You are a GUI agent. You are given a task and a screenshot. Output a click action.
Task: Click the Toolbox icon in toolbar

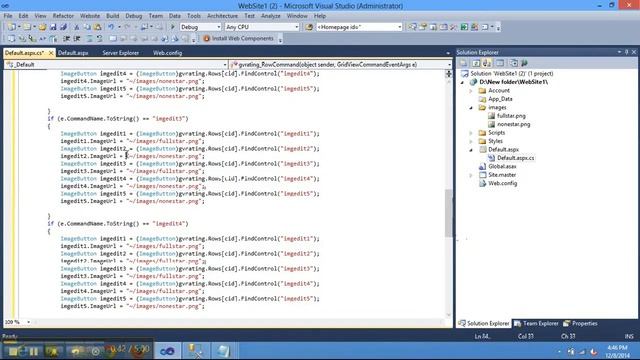(x=453, y=27)
